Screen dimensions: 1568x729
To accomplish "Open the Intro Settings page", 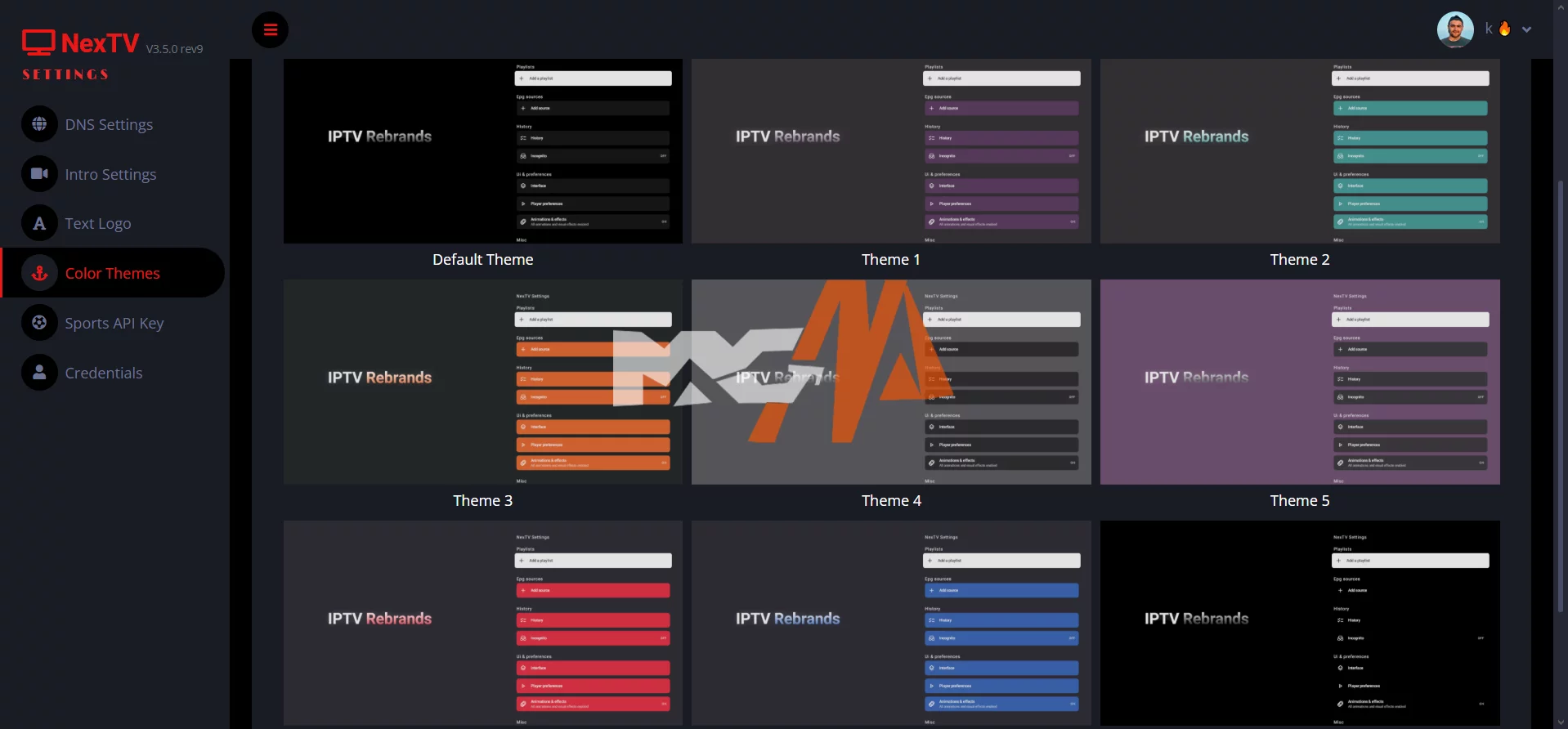I will pos(110,174).
